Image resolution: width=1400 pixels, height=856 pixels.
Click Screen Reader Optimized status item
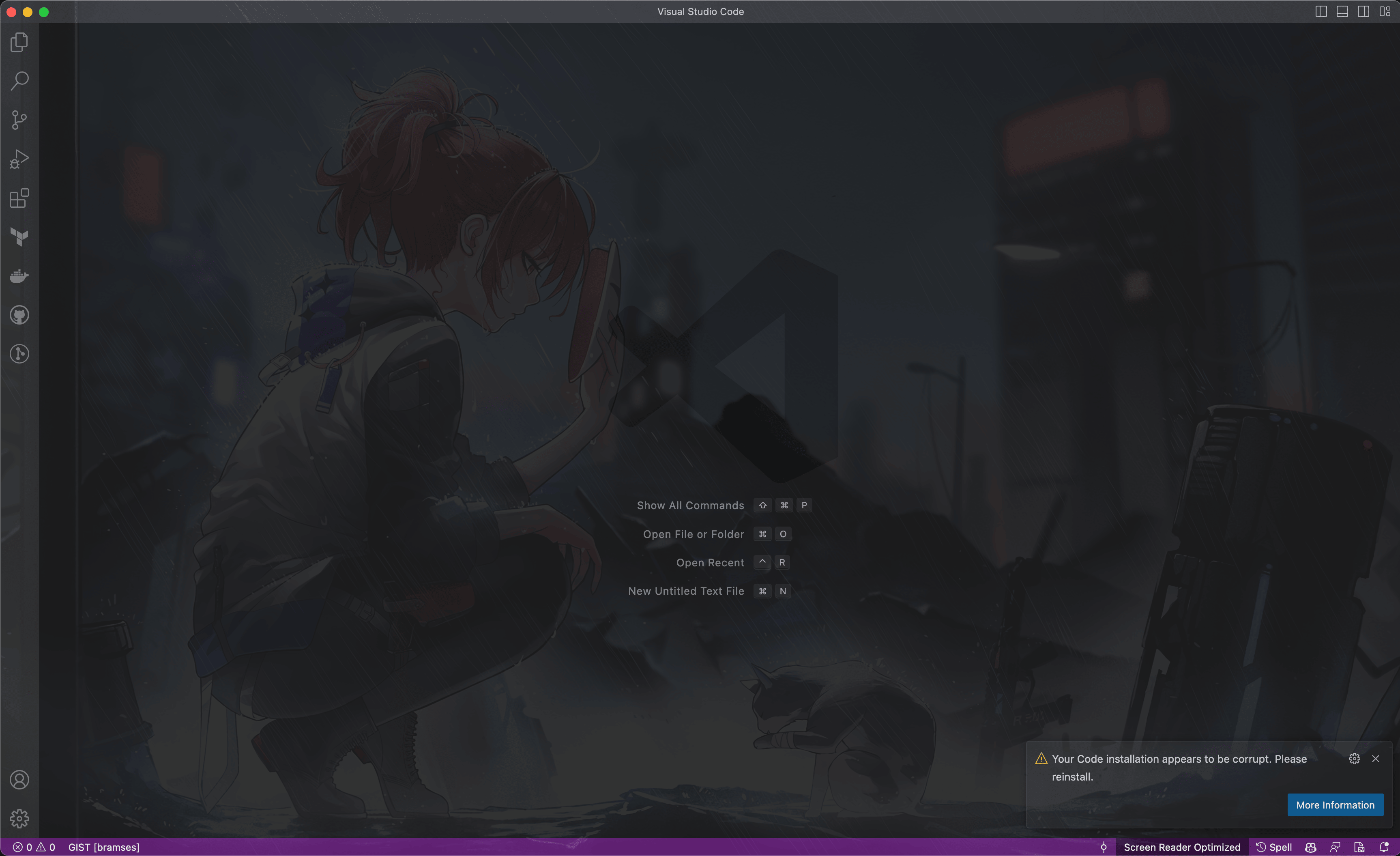(1182, 847)
